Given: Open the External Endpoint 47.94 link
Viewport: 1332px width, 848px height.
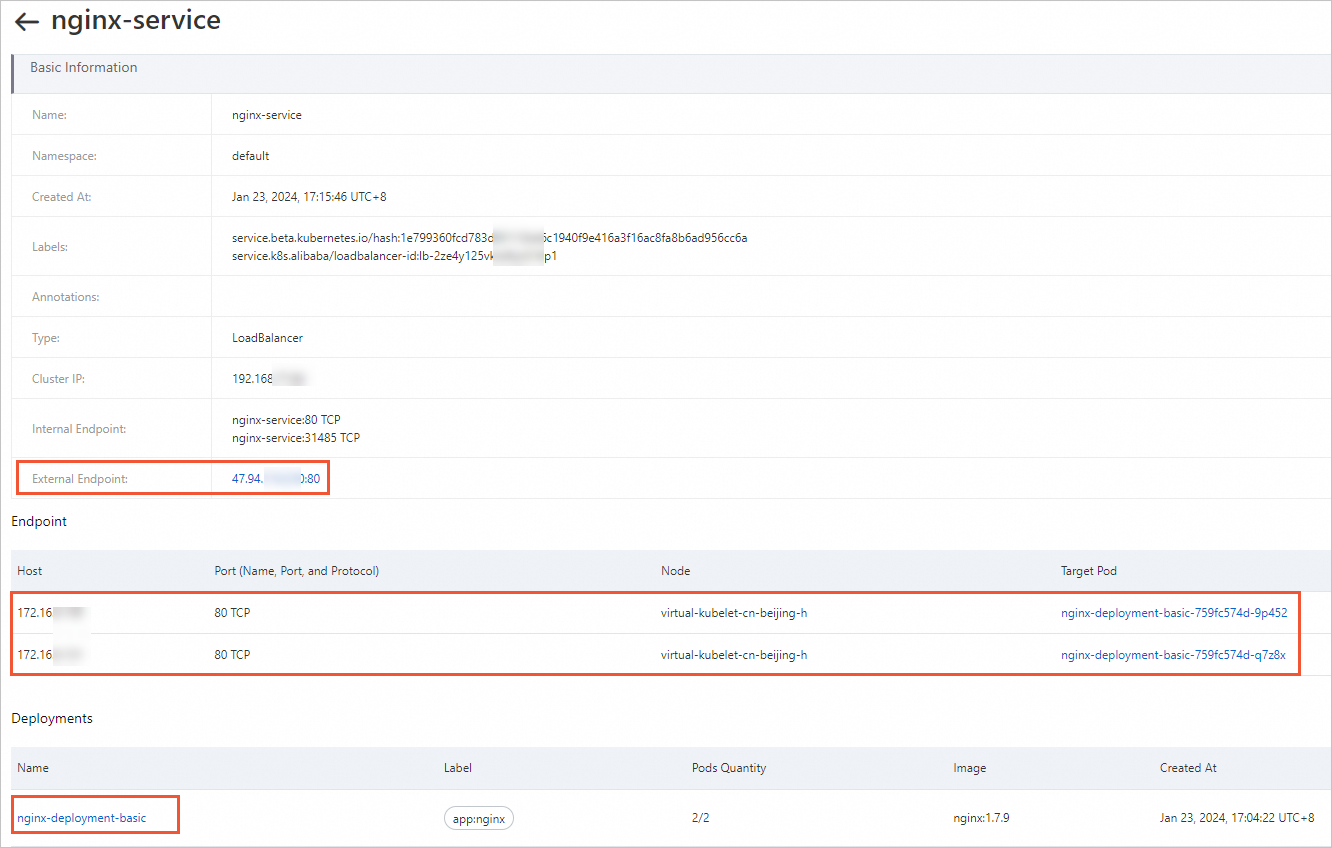Looking at the screenshot, I should [x=275, y=479].
